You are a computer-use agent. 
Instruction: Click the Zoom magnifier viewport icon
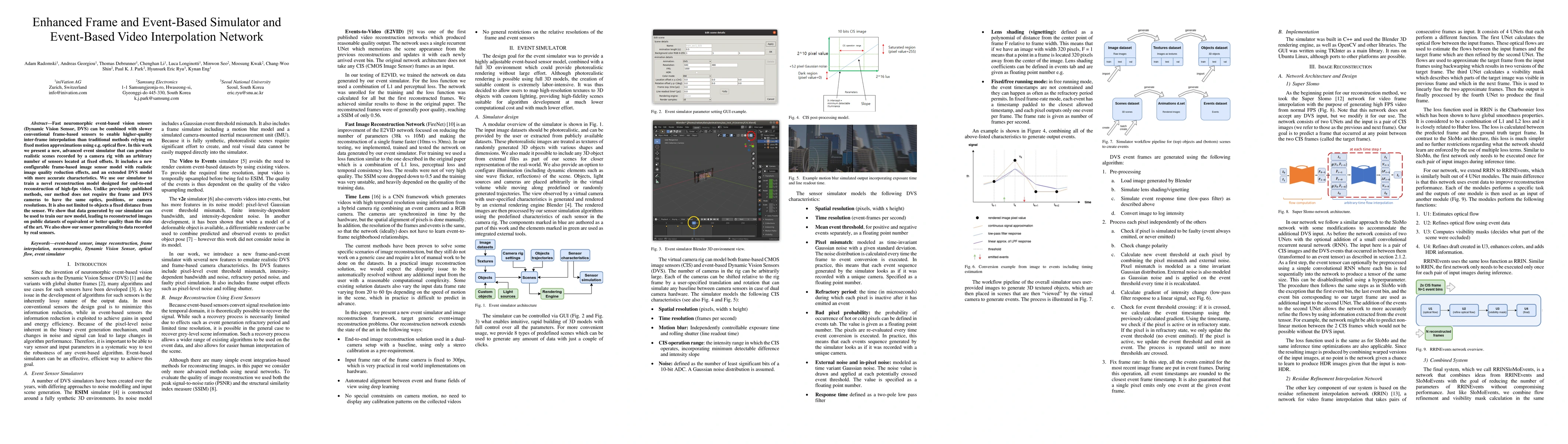click(753, 154)
